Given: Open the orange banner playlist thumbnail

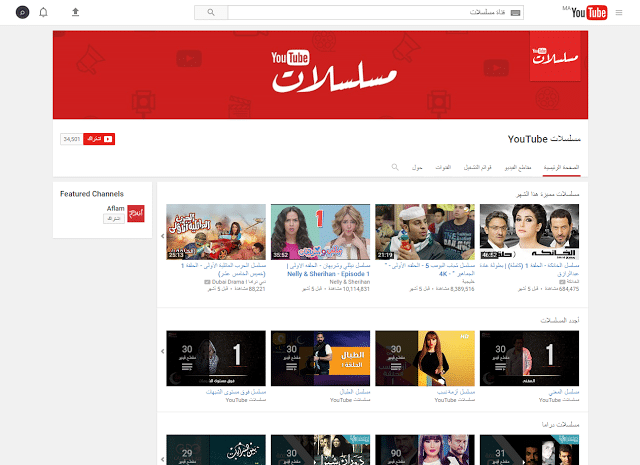Looking at the screenshot, I should point(320,358).
